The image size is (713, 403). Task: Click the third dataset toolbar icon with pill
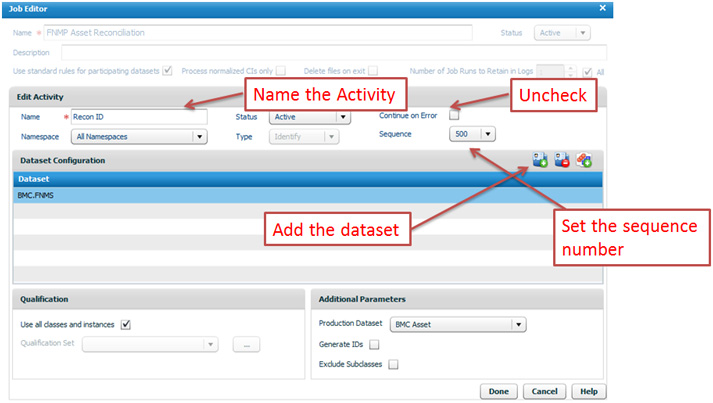coord(585,160)
